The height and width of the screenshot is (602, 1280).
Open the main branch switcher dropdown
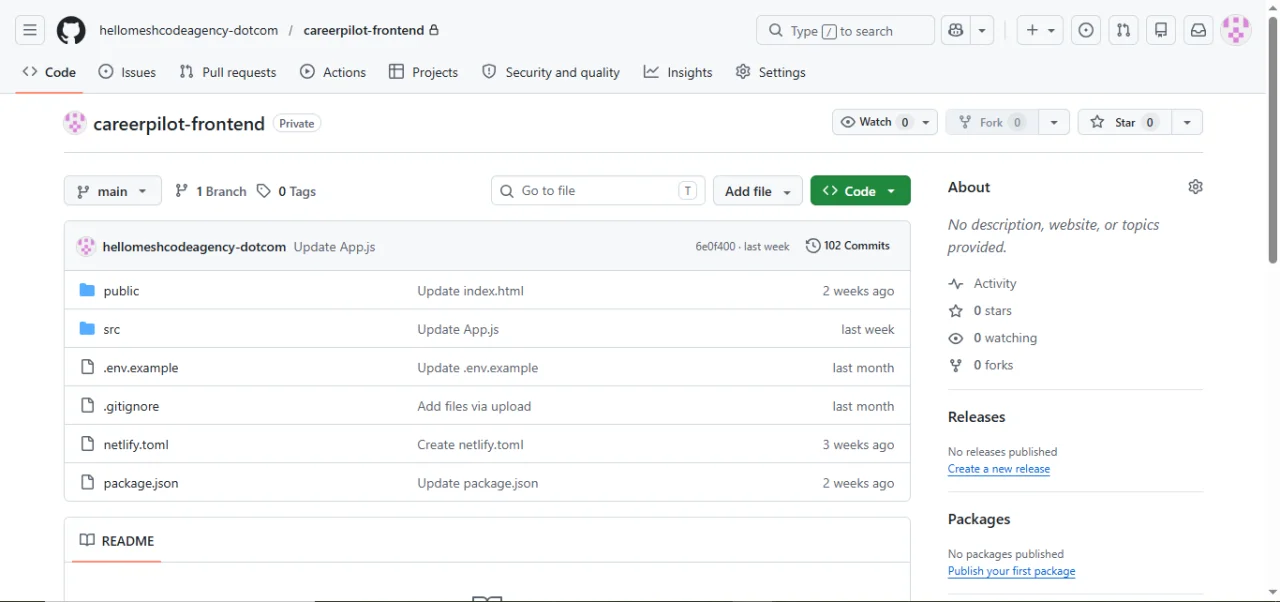(x=113, y=191)
